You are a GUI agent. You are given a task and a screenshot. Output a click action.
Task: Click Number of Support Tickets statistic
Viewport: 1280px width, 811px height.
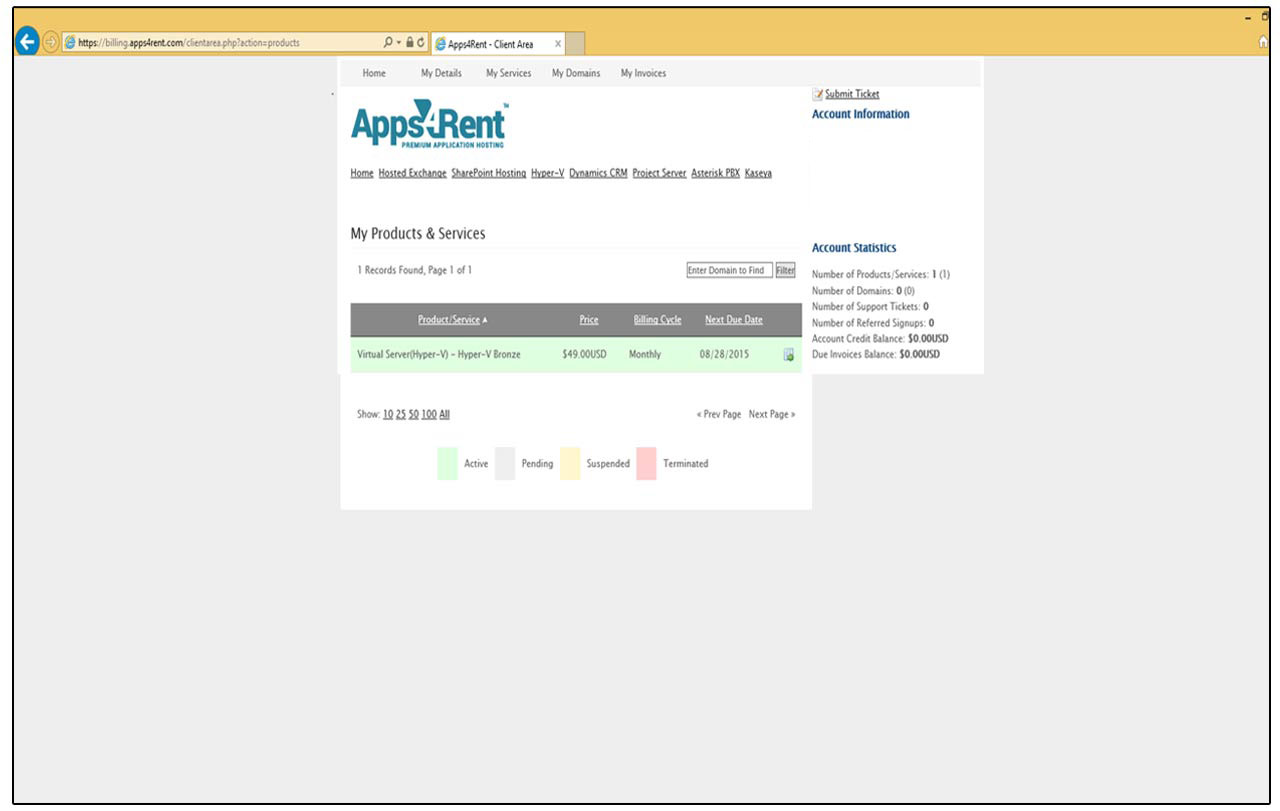coord(870,306)
